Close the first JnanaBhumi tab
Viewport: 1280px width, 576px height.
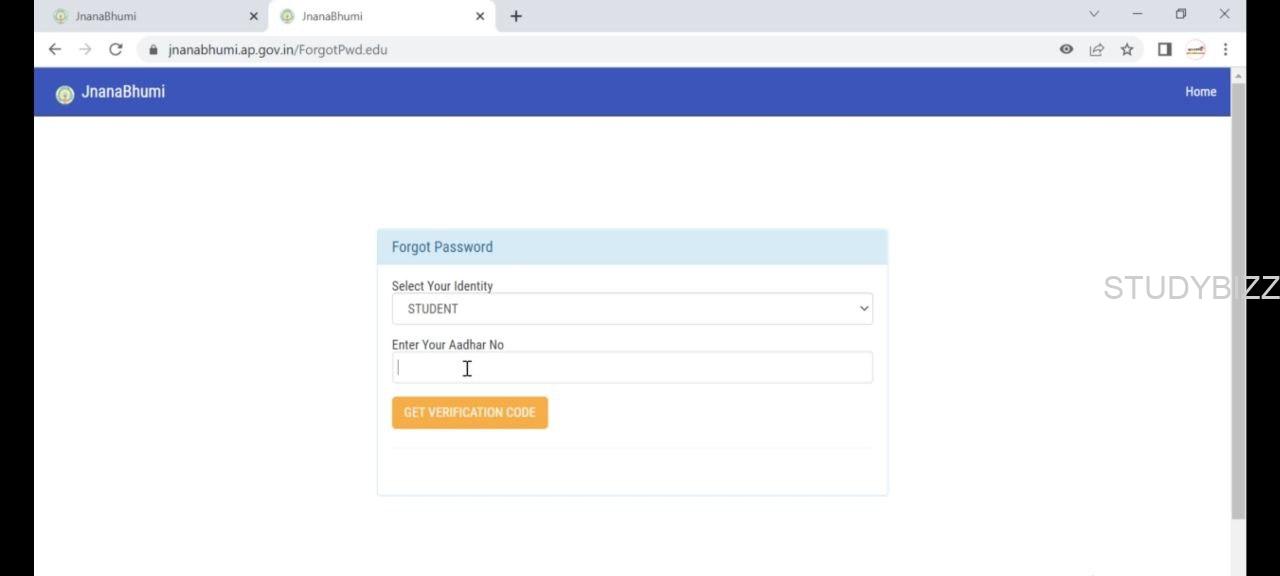pos(253,16)
